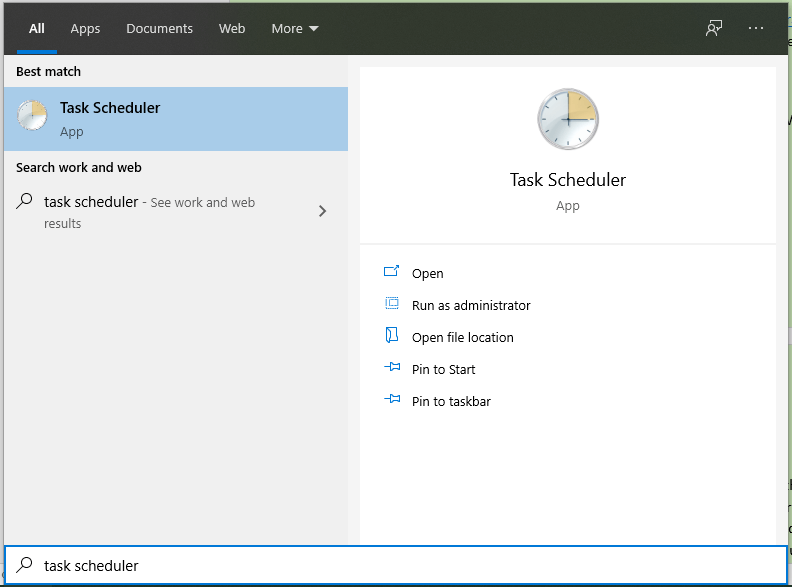Click the small Task Scheduler clock icon
This screenshot has width=792, height=587.
click(32, 117)
